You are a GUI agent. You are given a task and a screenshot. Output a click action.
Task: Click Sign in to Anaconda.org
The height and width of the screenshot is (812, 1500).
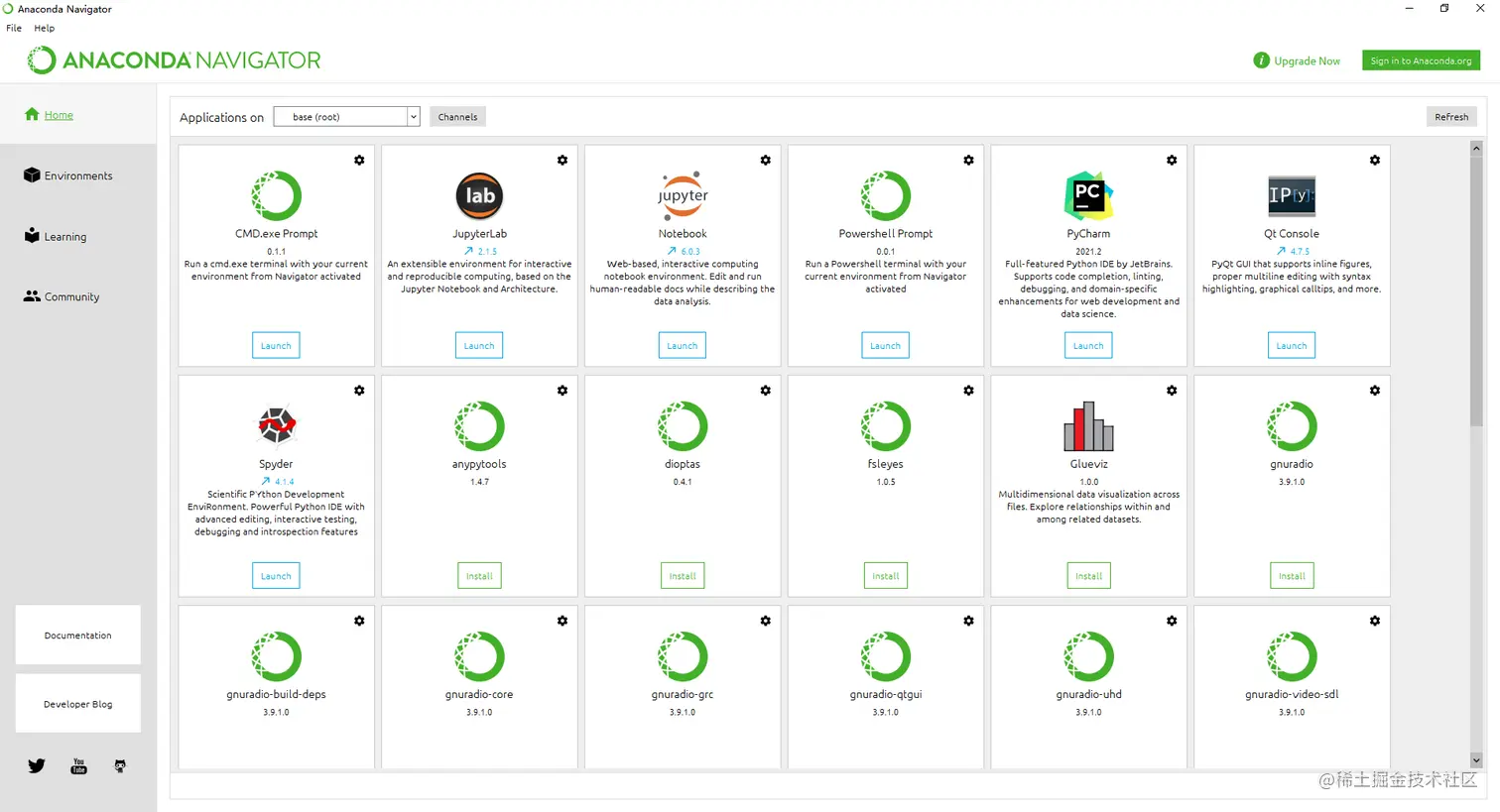pos(1421,60)
